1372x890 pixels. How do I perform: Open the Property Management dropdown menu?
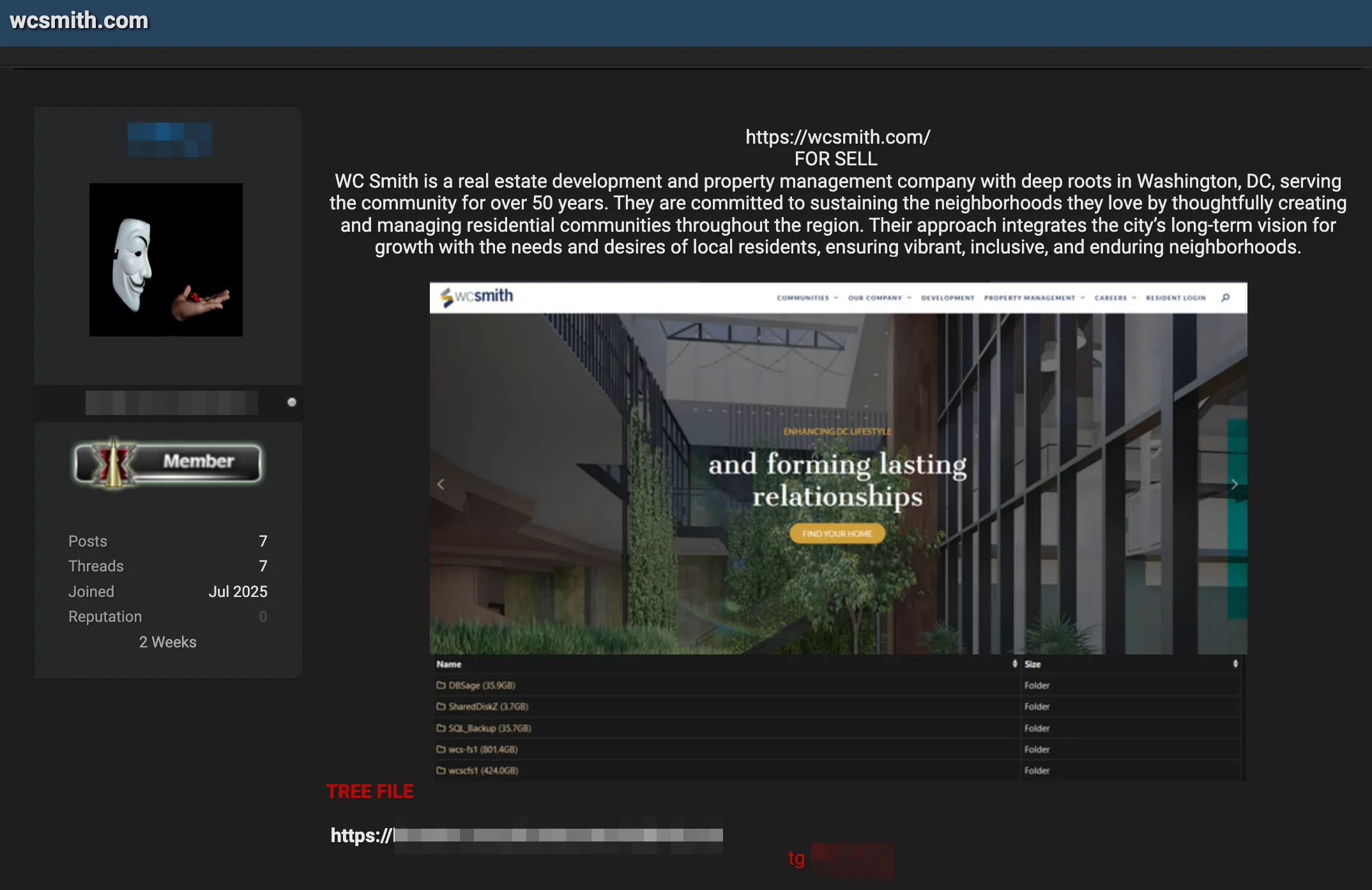(x=1034, y=298)
